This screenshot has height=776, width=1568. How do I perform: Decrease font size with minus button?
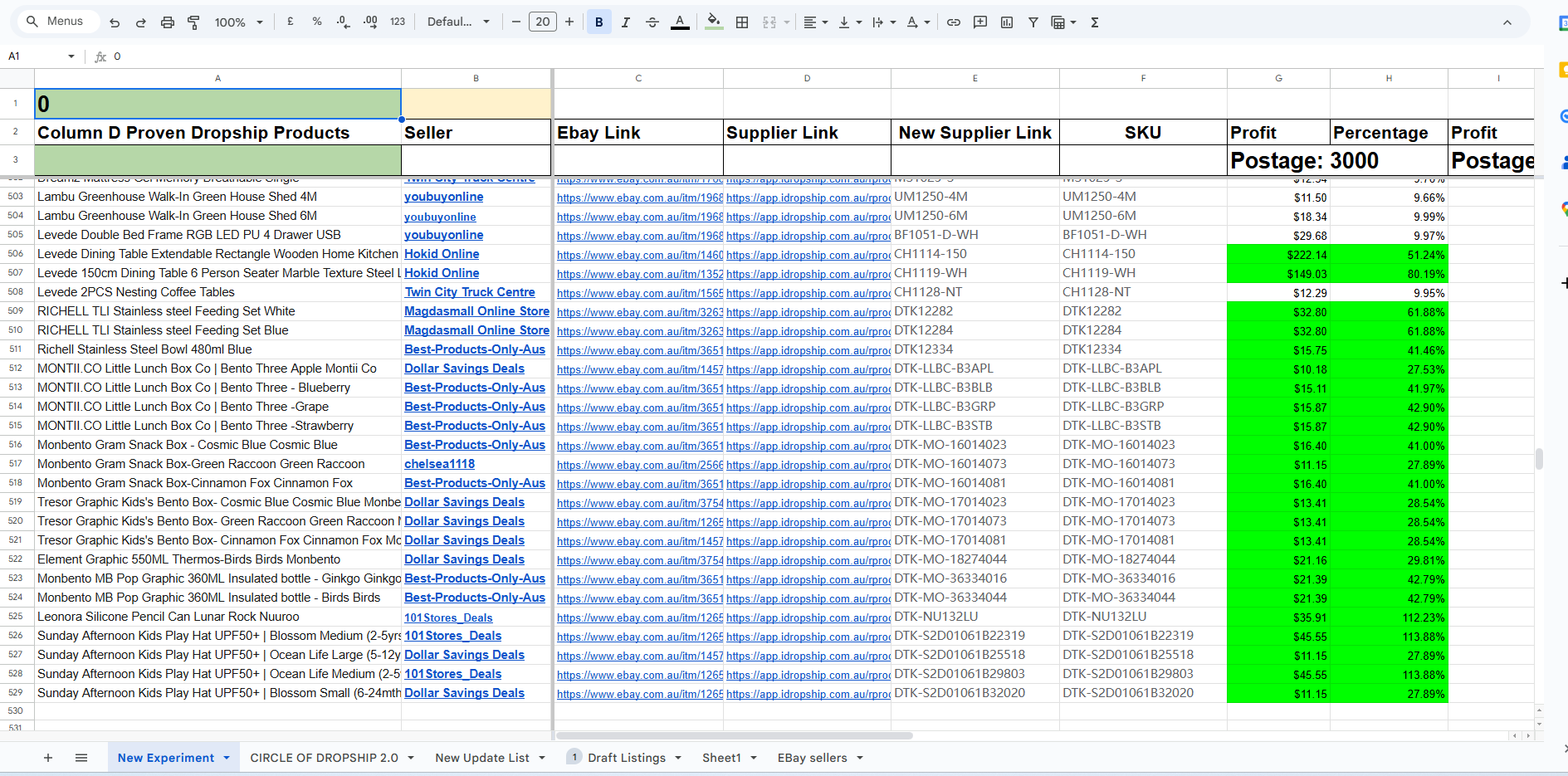[x=516, y=22]
